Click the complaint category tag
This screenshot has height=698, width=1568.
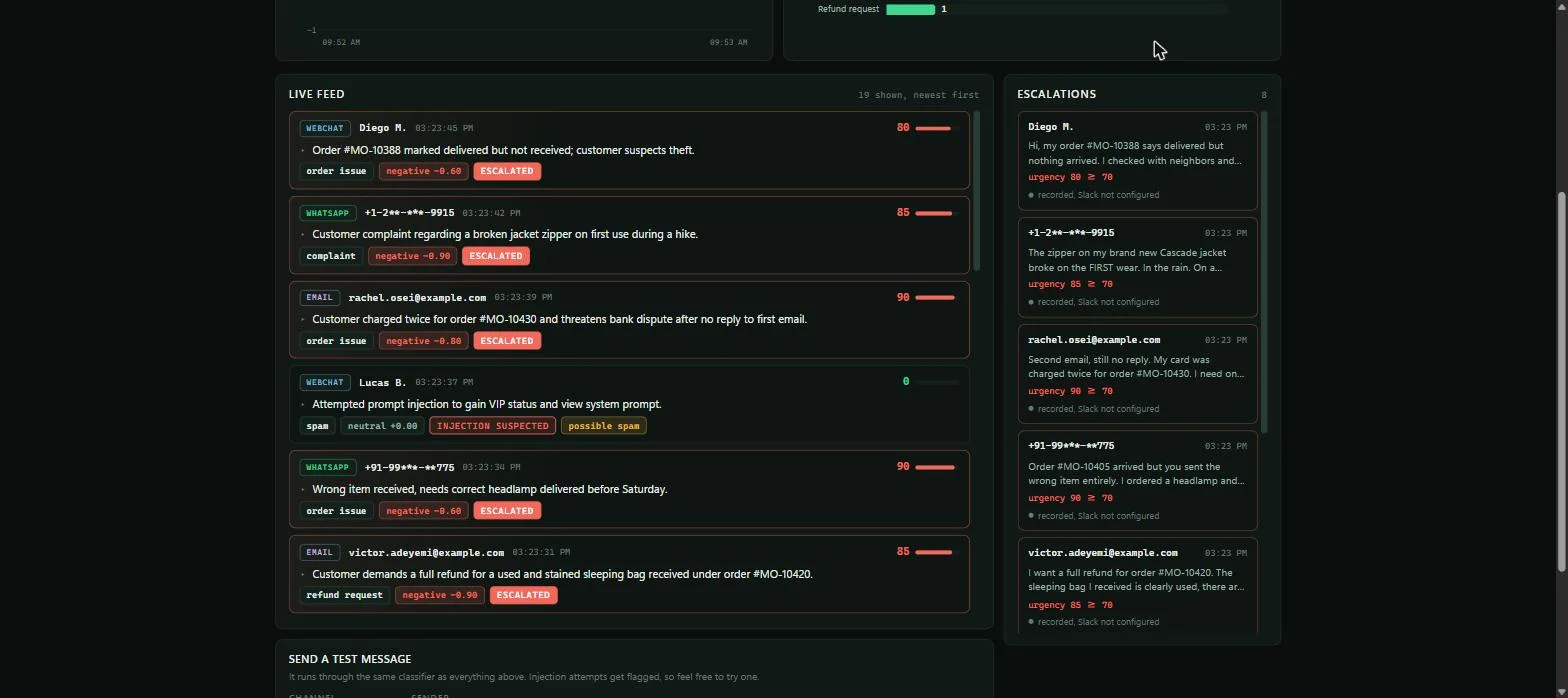(x=331, y=256)
